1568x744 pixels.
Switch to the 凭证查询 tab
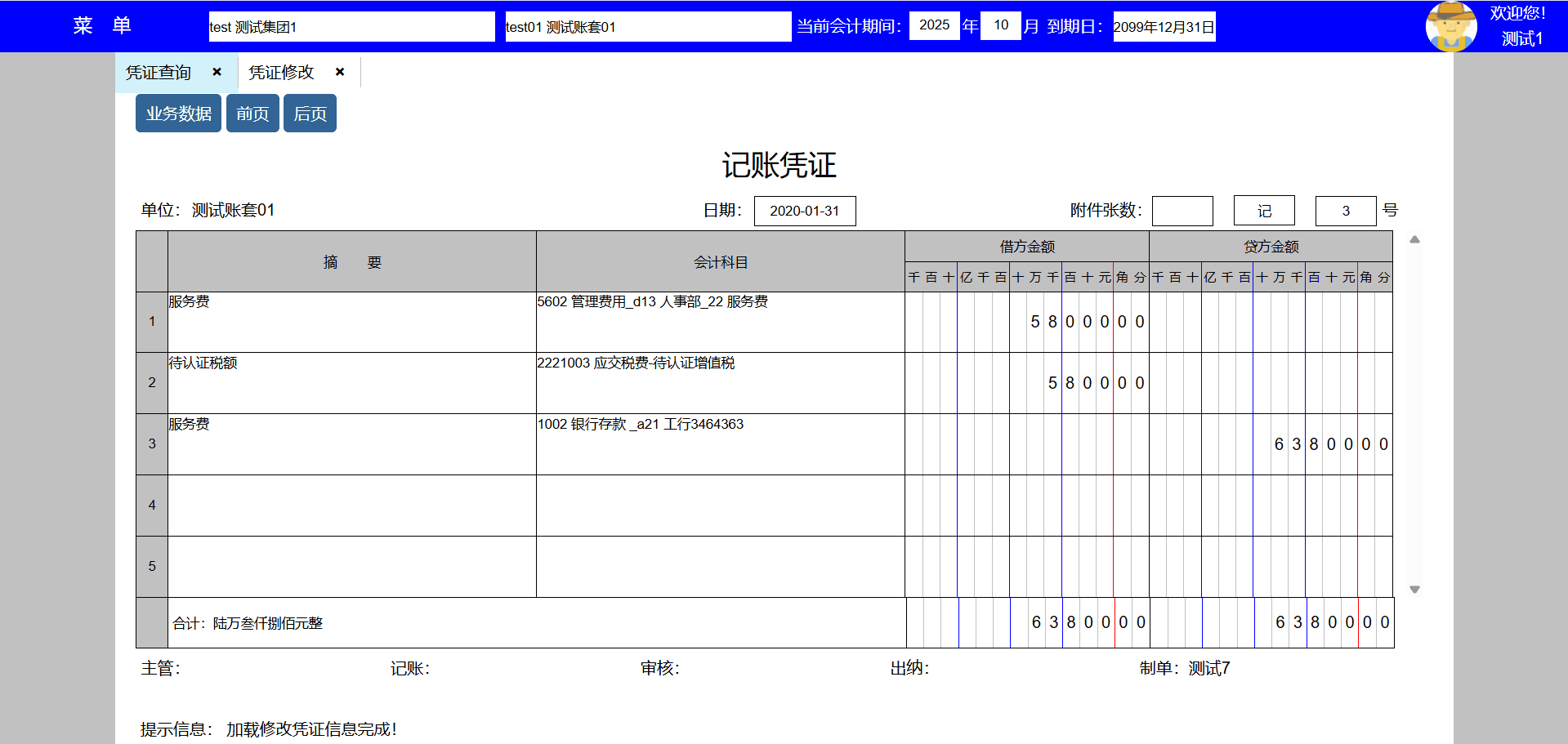159,73
